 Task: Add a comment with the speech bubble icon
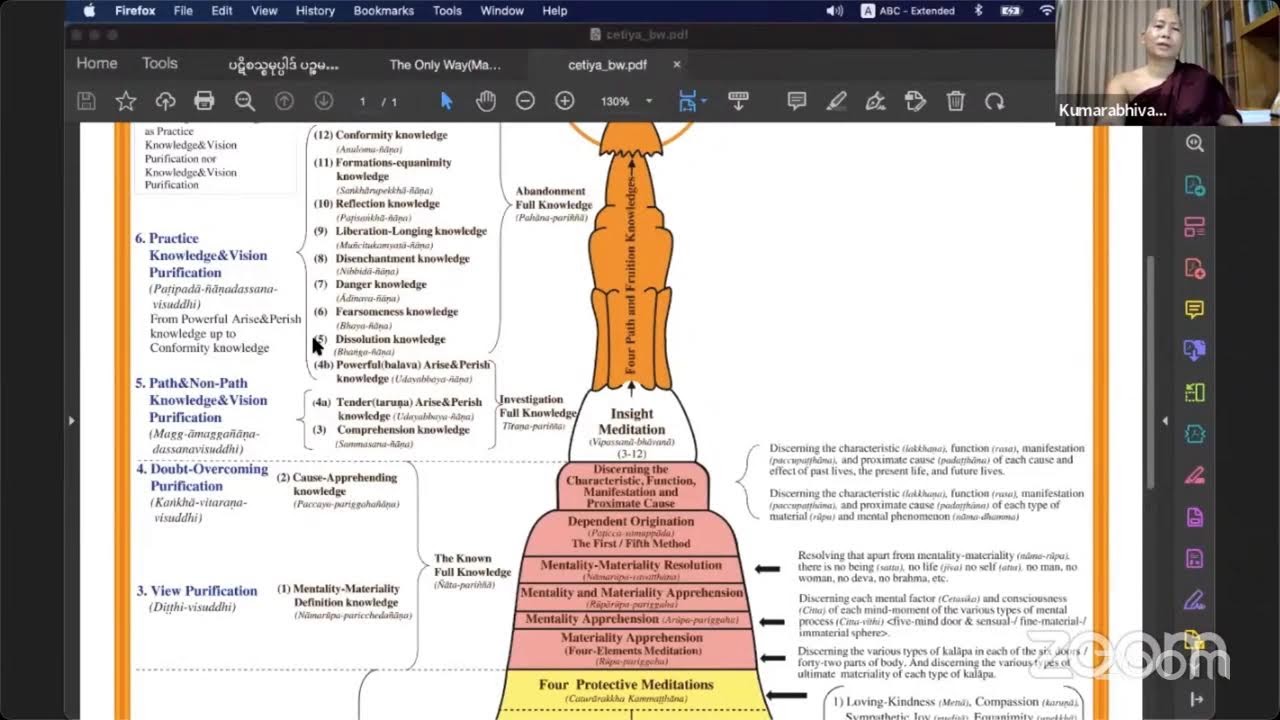pyautogui.click(x=797, y=101)
